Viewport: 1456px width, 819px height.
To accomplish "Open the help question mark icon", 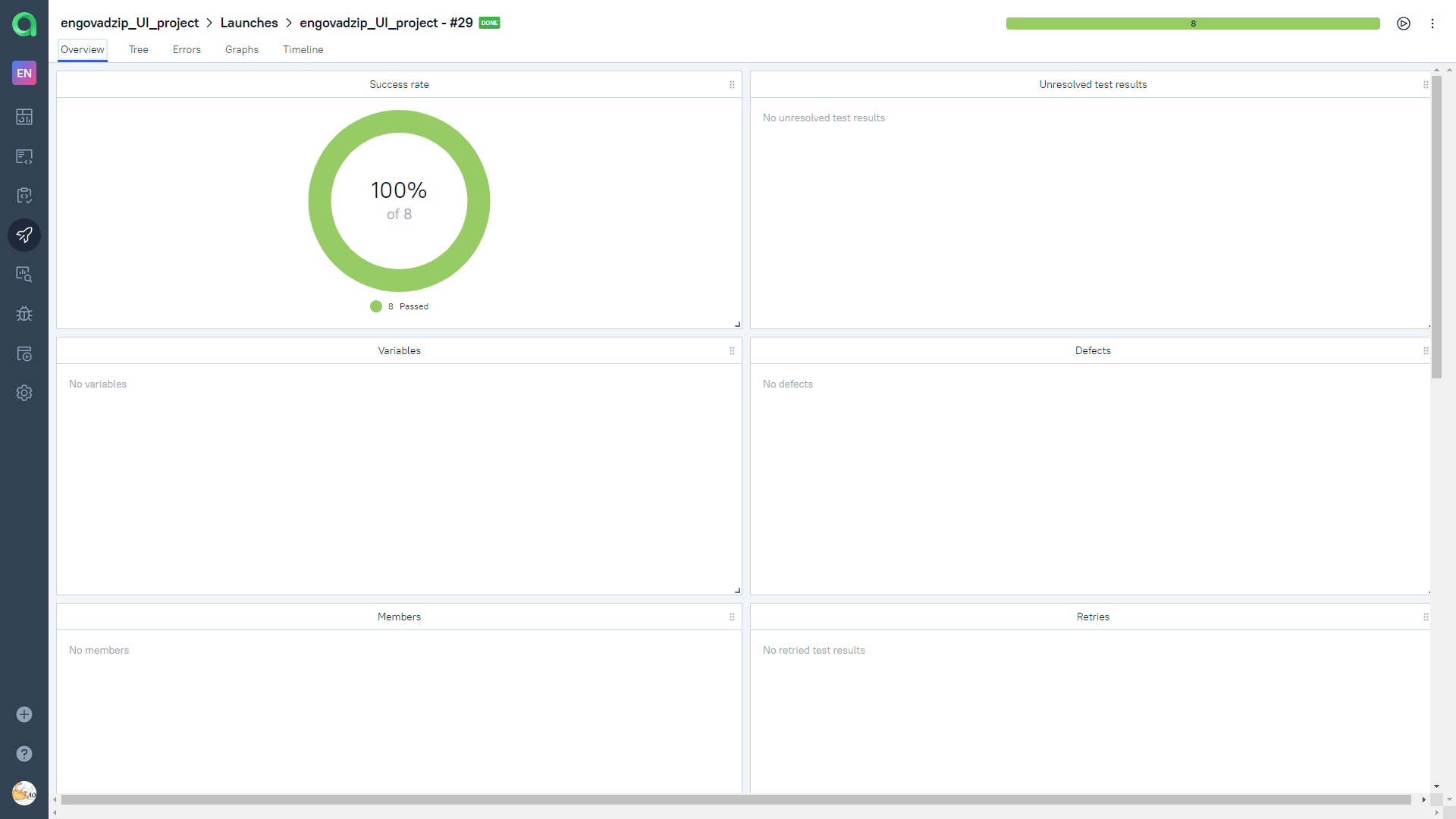I will point(24,754).
